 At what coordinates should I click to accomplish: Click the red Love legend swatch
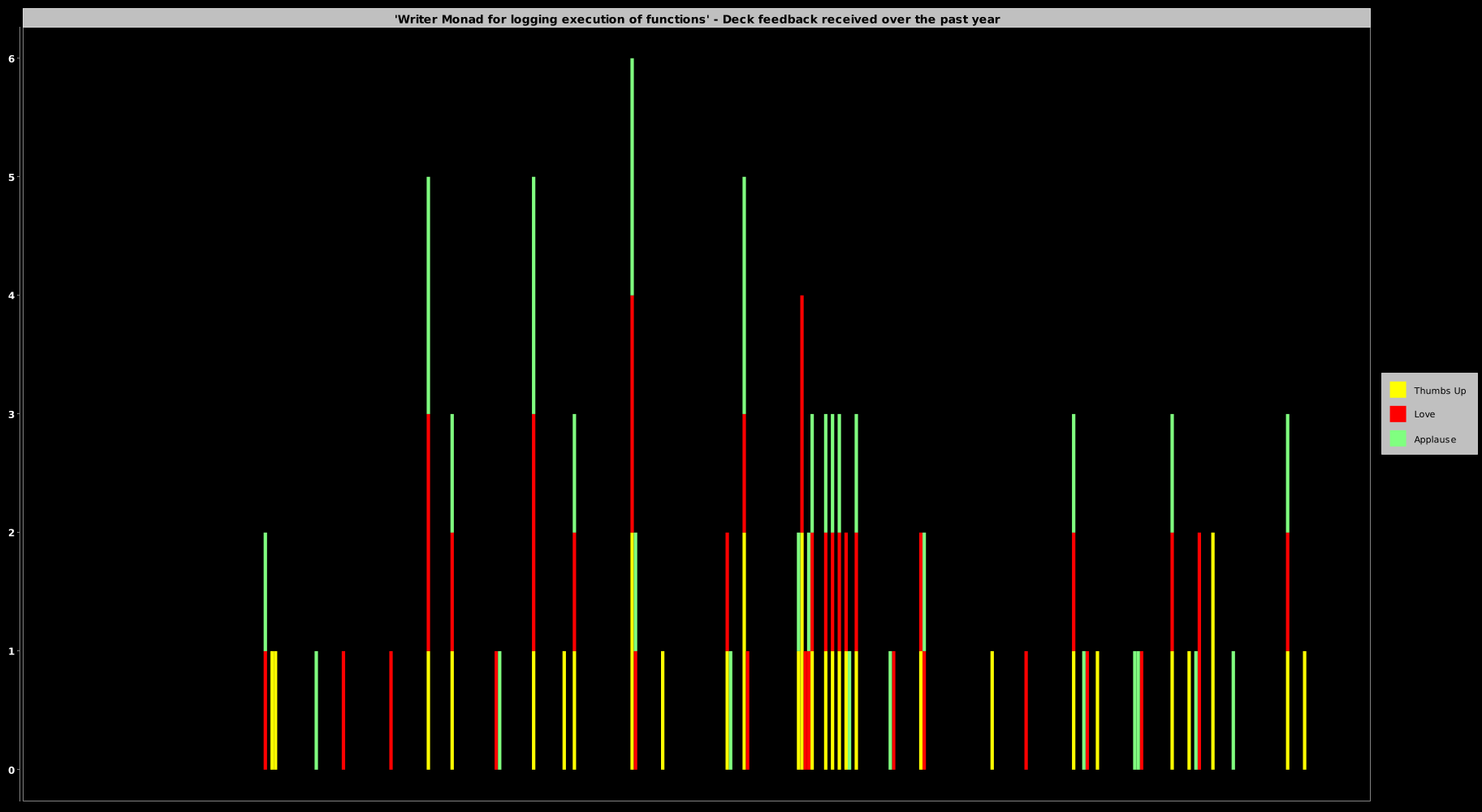pyautogui.click(x=1398, y=414)
